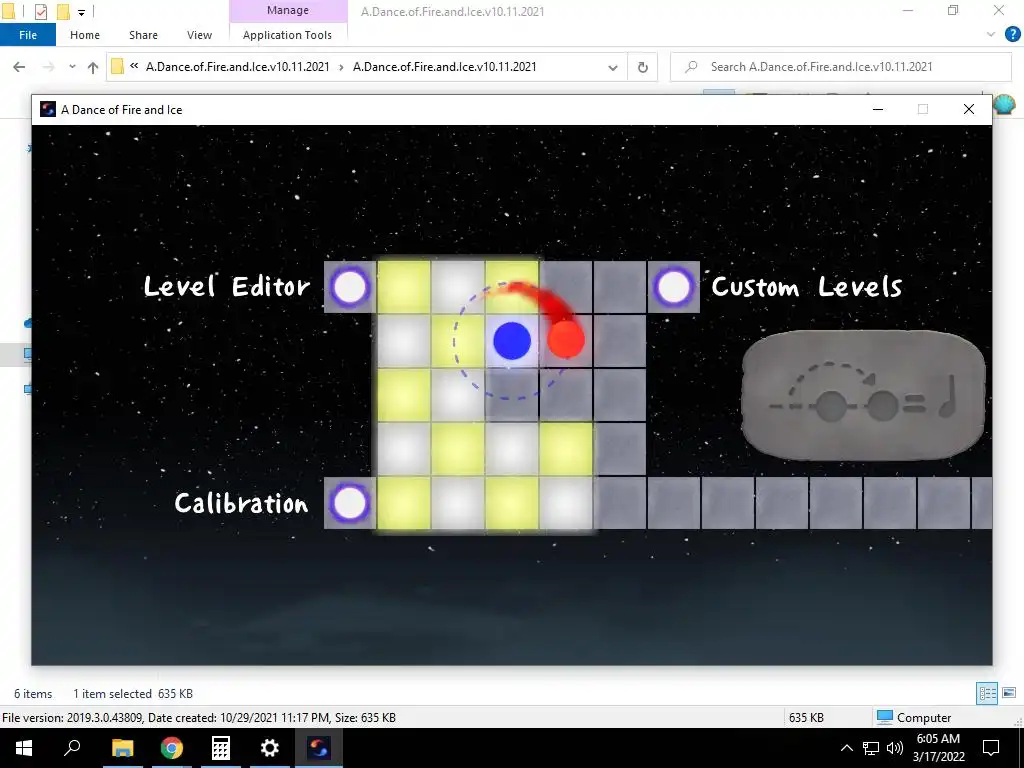Viewport: 1024px width, 768px height.
Task: Expand the address bar history dropdown
Action: point(613,67)
